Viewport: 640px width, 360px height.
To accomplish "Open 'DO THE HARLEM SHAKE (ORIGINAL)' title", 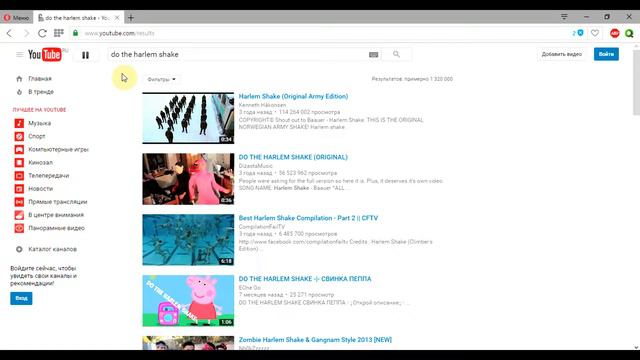I will [x=293, y=157].
